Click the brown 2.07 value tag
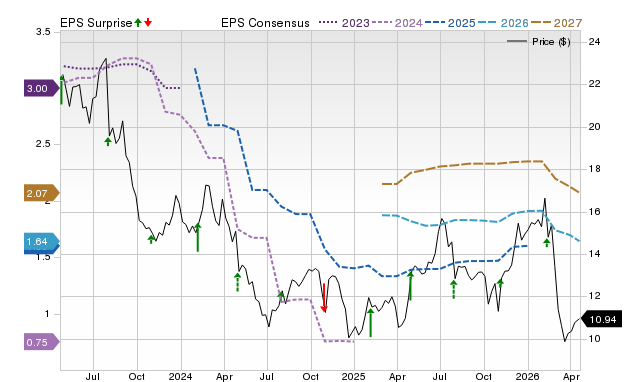Viewport: 640px width, 382px height. coord(41,193)
